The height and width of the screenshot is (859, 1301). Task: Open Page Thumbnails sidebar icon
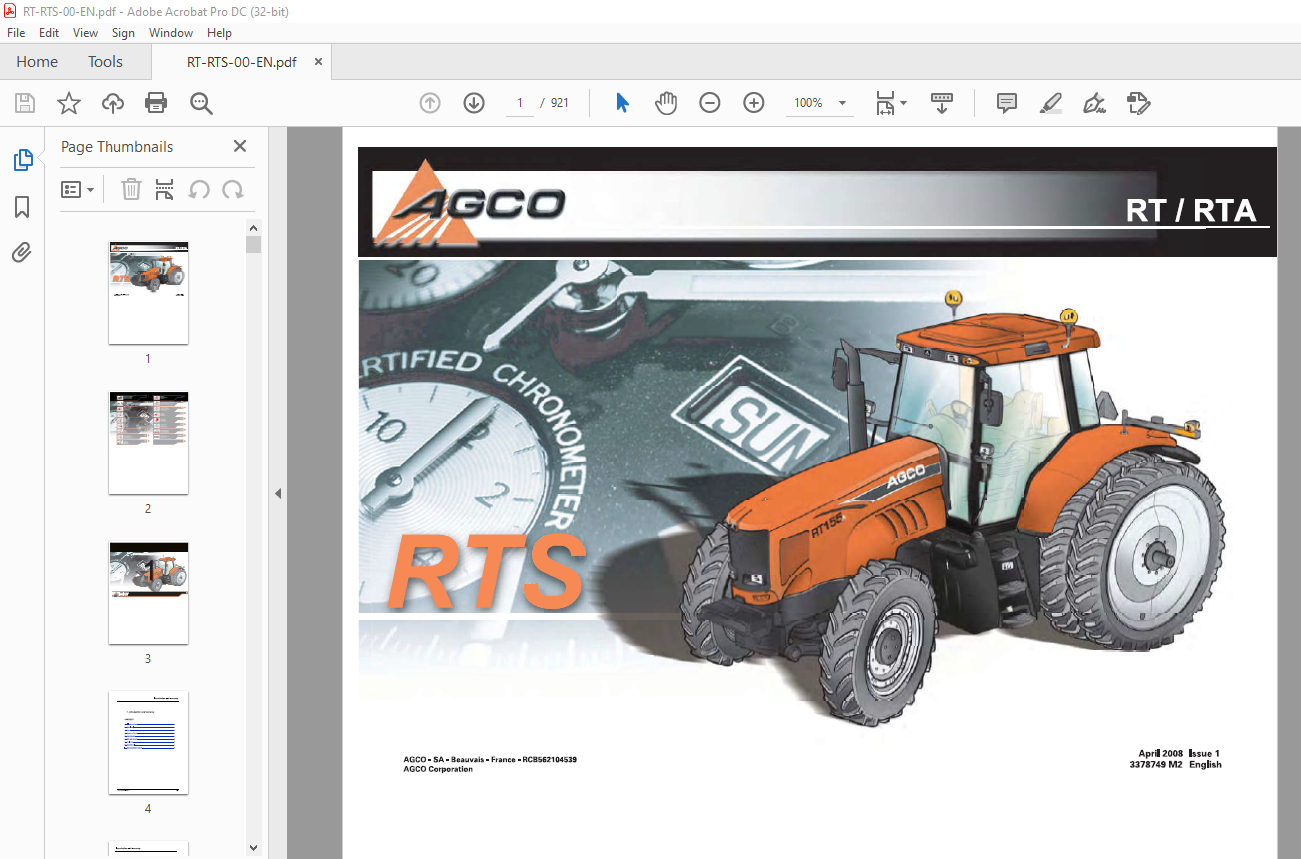coord(22,159)
